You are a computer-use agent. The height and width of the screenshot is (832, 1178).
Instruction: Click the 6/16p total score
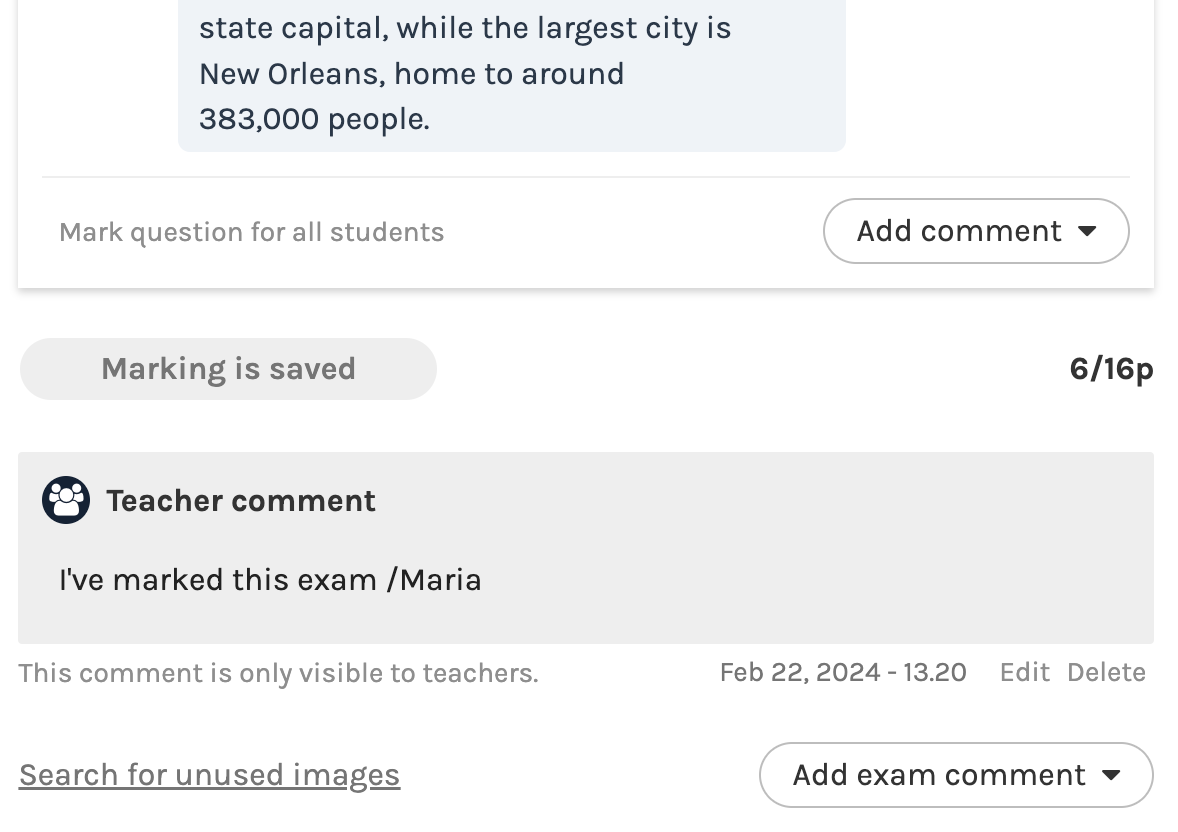click(x=1111, y=369)
